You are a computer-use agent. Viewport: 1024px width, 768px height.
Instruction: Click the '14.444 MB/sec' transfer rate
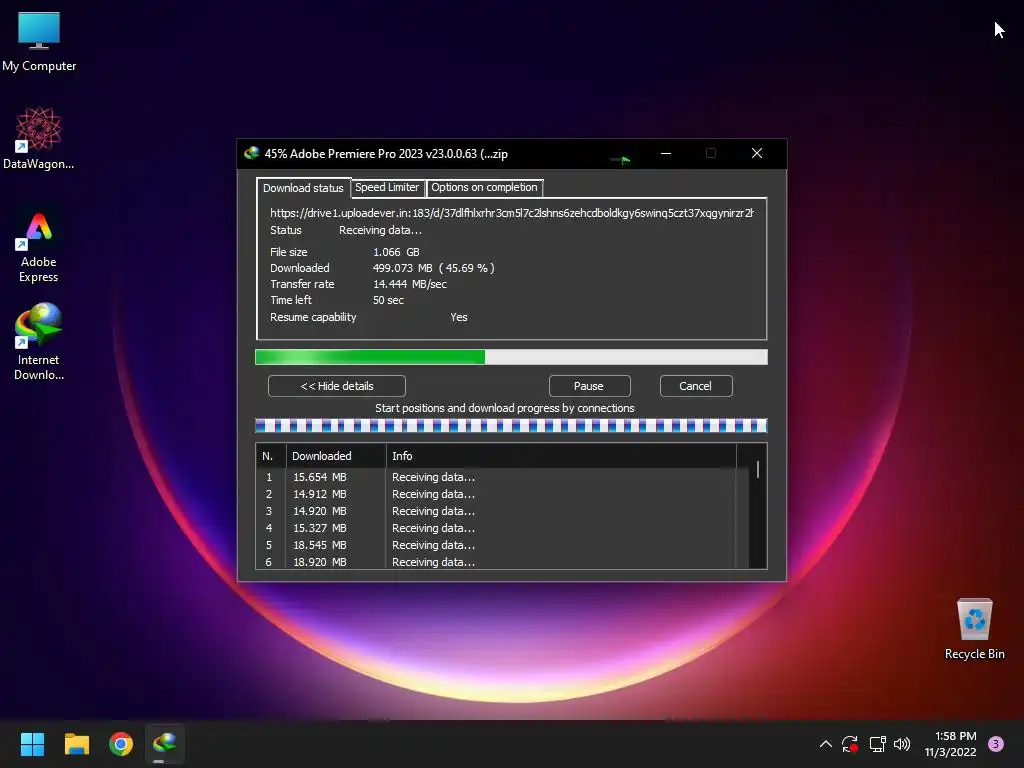(410, 284)
